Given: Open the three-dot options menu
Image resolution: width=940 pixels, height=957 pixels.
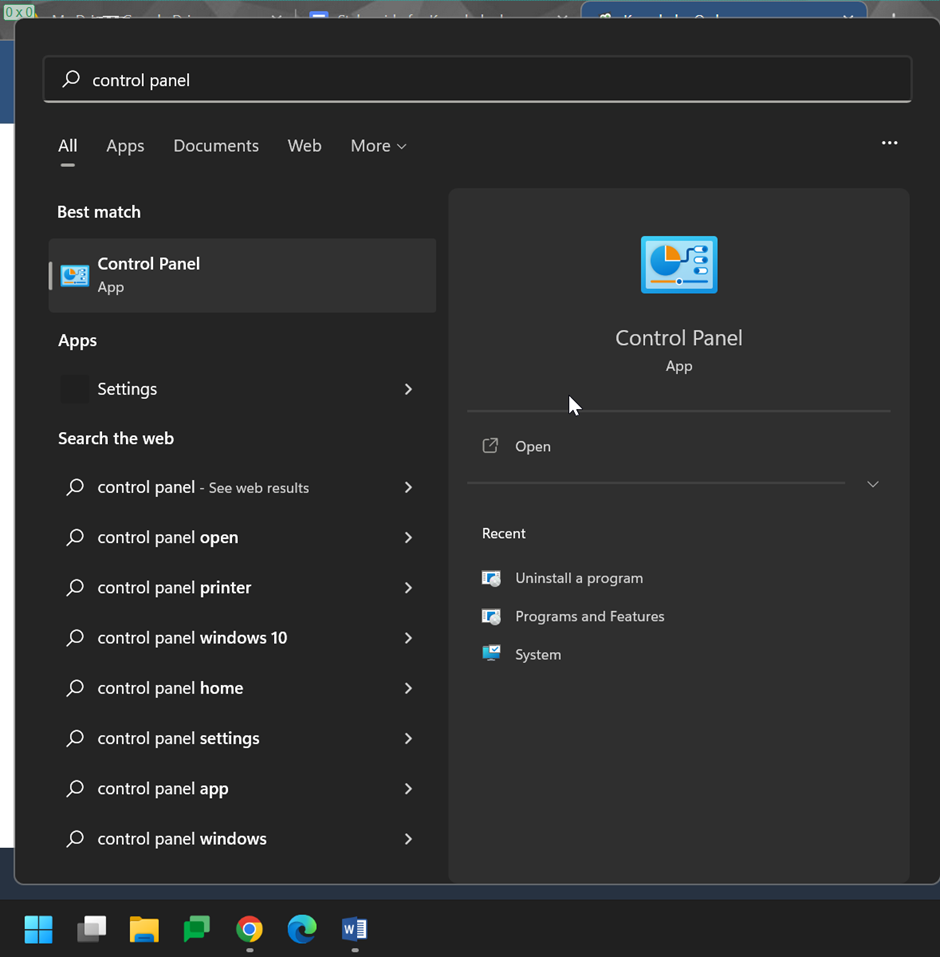Looking at the screenshot, I should coord(889,143).
